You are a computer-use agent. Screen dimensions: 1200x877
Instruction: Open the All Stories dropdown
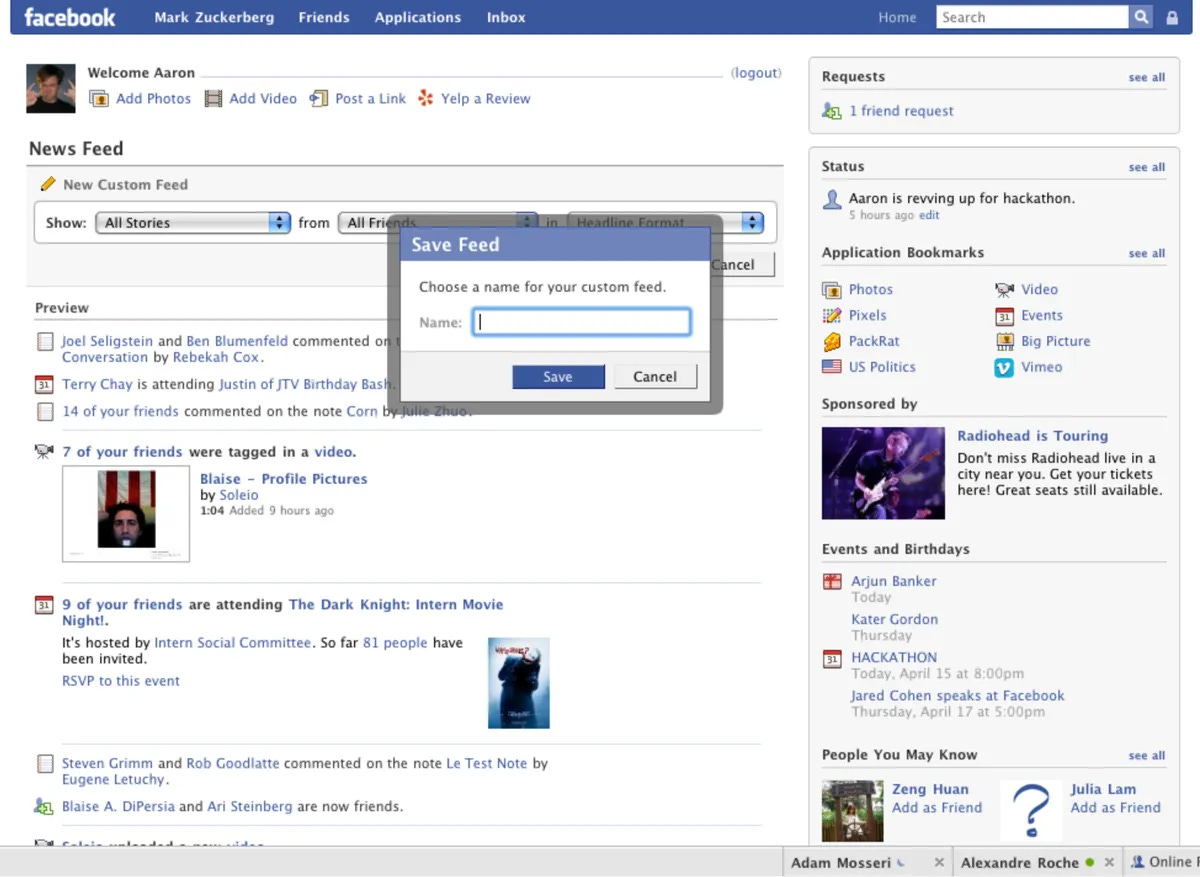point(193,223)
